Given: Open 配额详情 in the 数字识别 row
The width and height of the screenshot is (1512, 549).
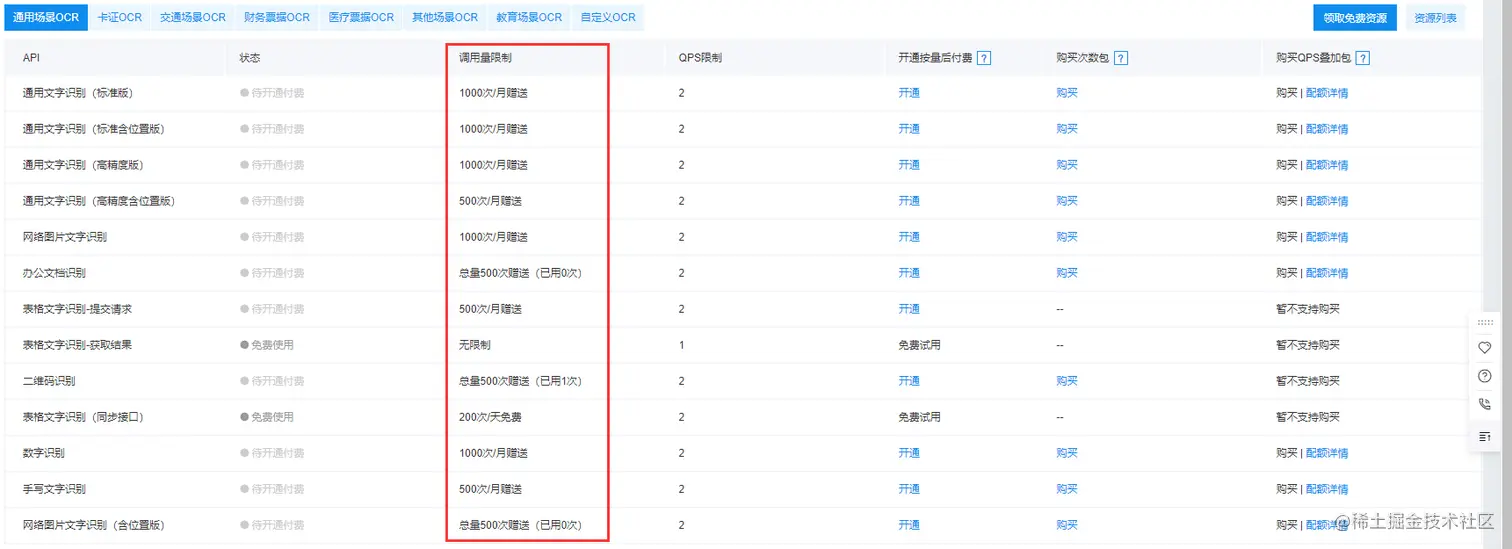Looking at the screenshot, I should click(1327, 453).
